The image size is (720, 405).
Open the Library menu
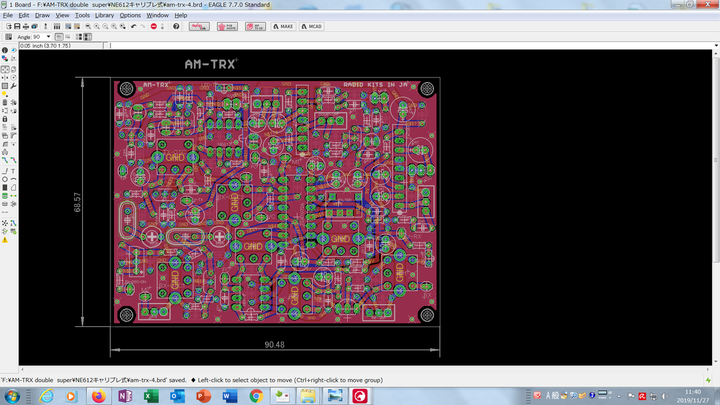pos(104,16)
